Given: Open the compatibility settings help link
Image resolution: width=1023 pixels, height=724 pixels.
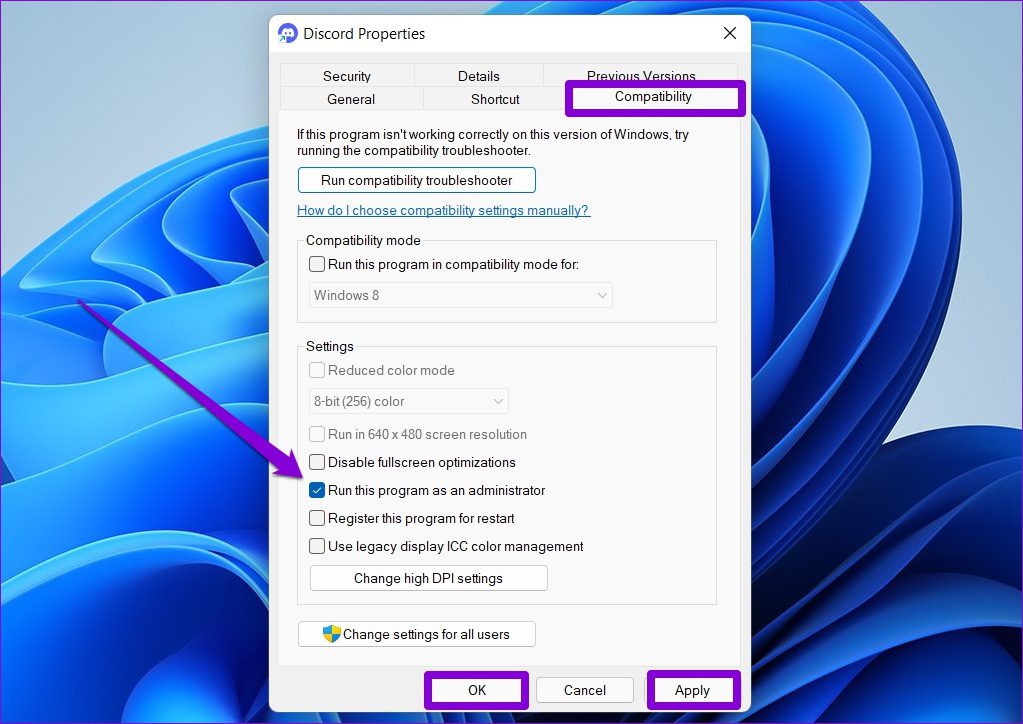Looking at the screenshot, I should pos(443,210).
